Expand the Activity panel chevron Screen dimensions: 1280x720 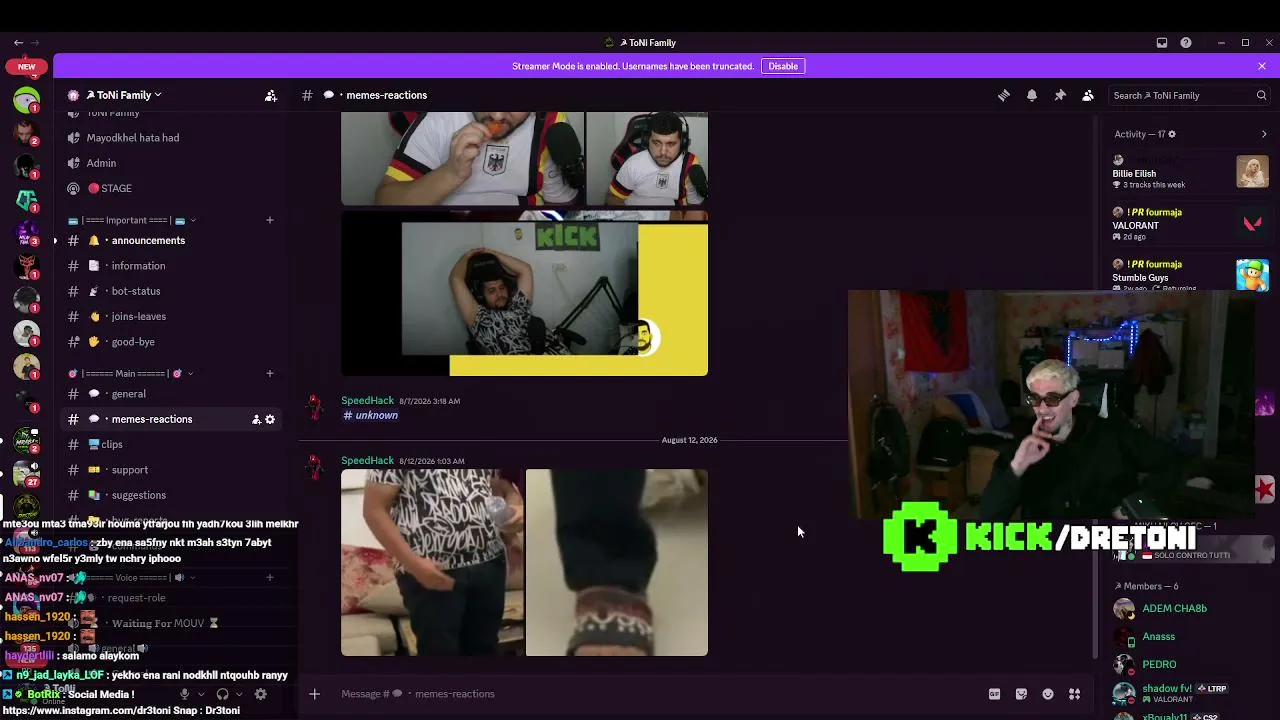point(1264,134)
